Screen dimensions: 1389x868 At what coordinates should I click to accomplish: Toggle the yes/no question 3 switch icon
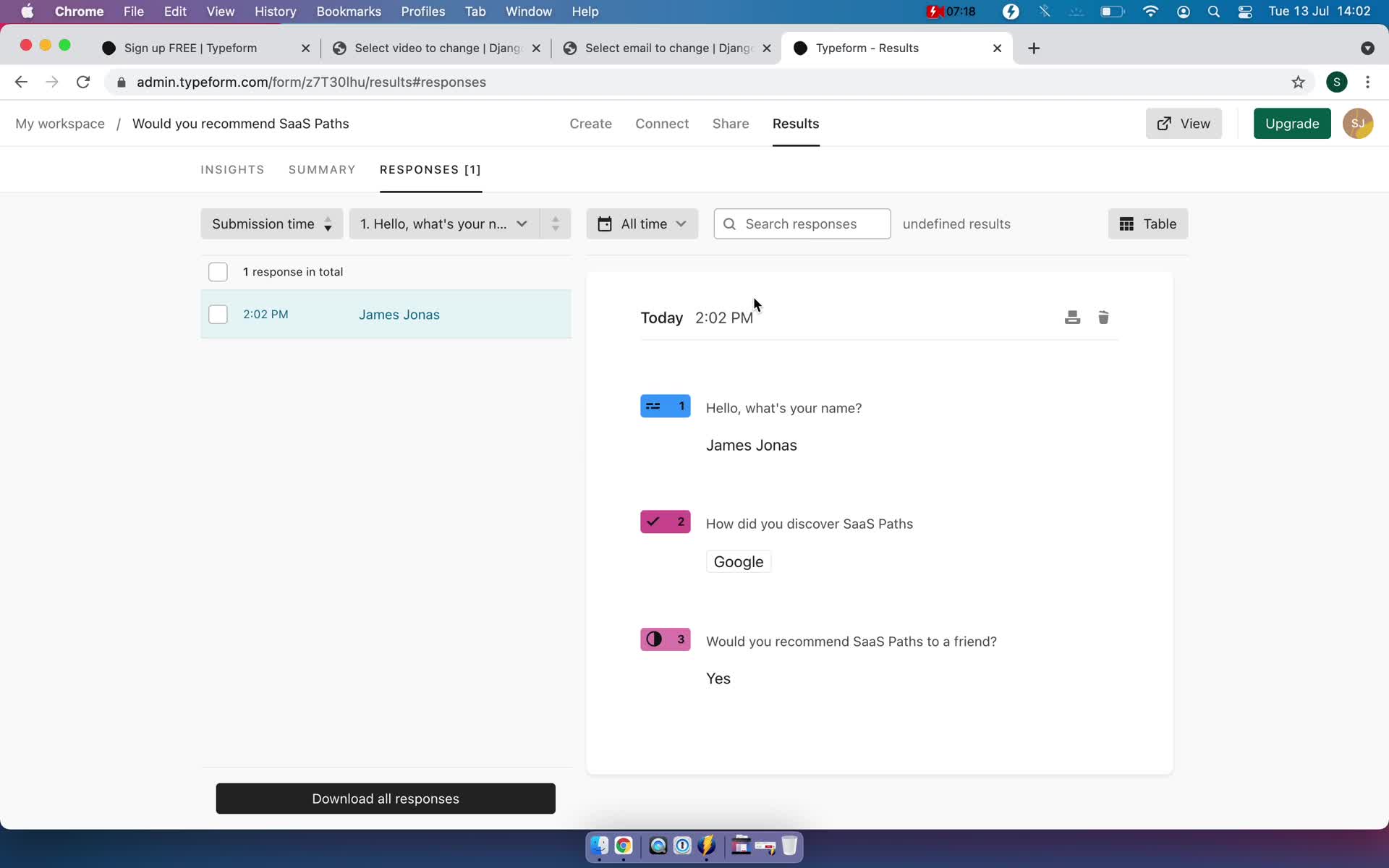pos(654,640)
